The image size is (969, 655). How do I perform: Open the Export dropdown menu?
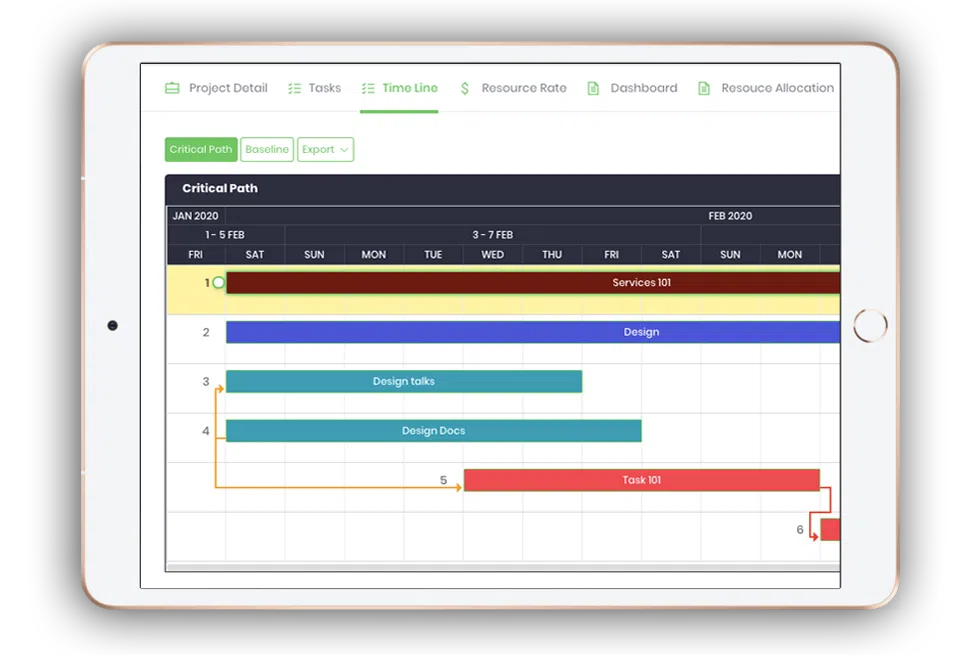[325, 150]
